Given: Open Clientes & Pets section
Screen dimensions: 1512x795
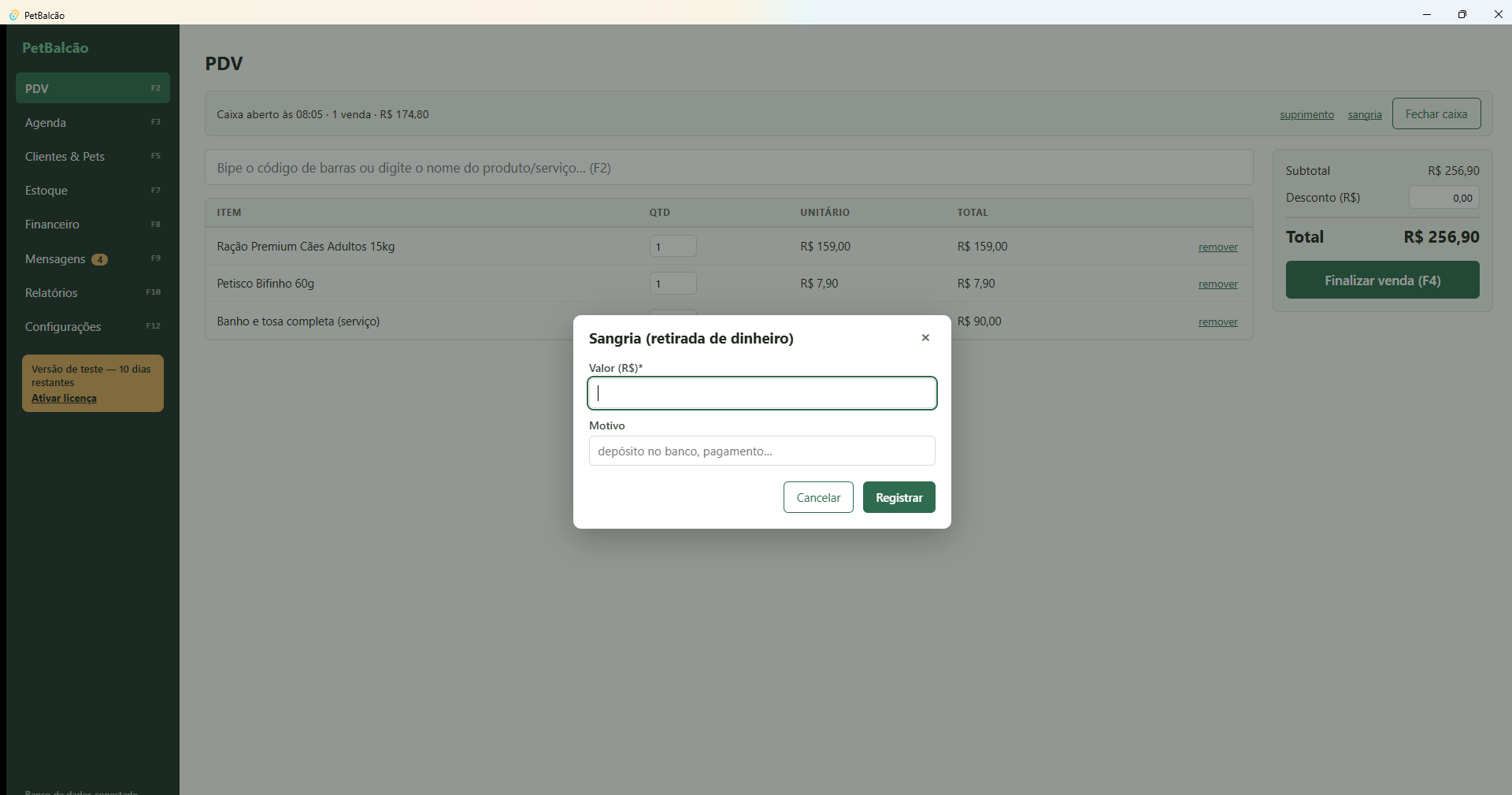Looking at the screenshot, I should (x=93, y=156).
